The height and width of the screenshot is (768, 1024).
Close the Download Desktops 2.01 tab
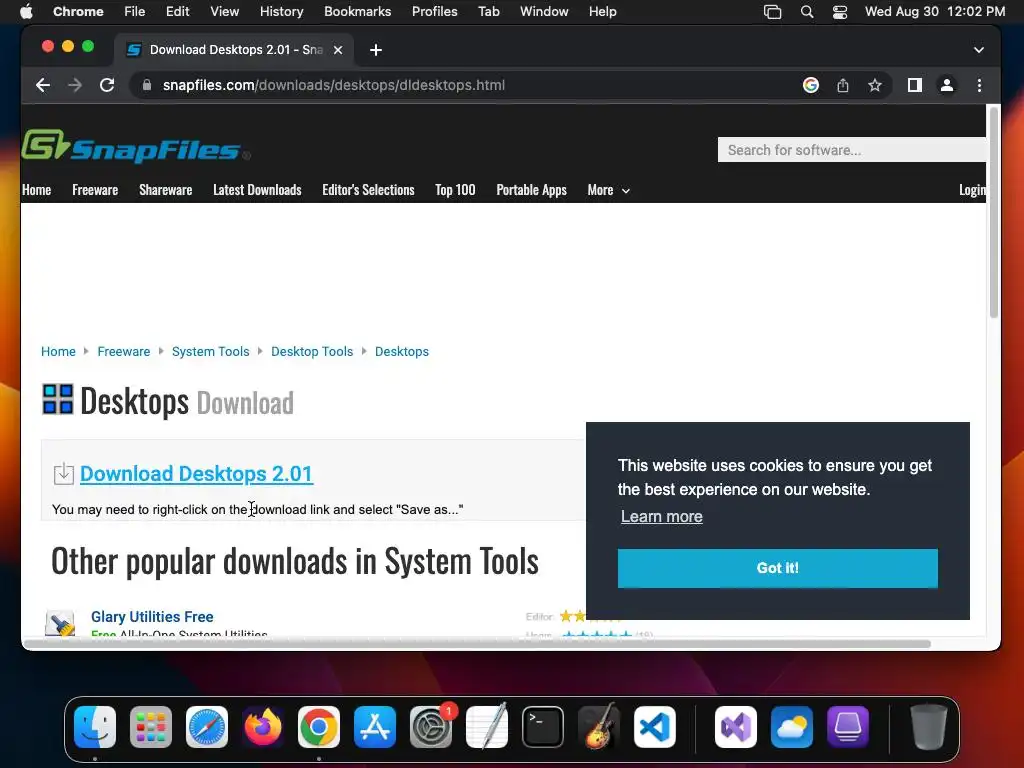338,50
